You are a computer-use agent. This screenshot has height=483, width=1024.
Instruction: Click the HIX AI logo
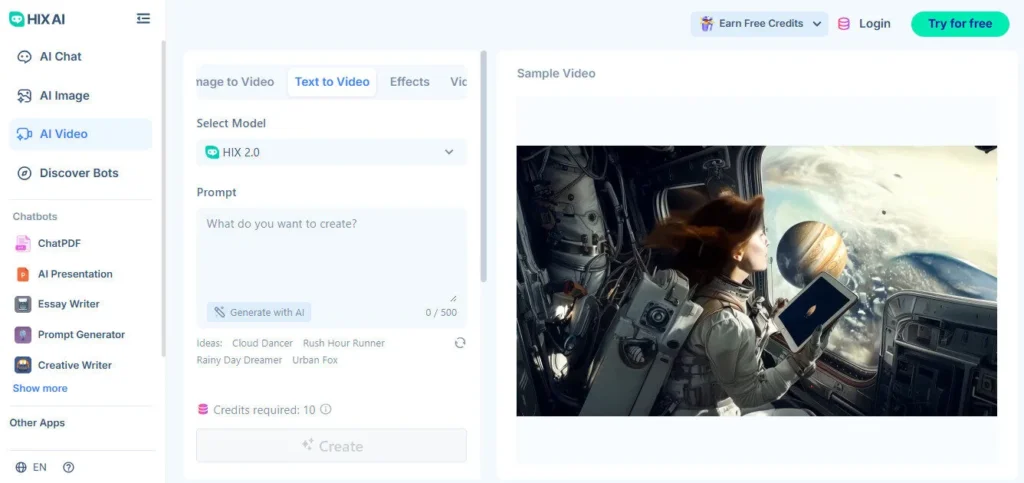pos(37,19)
